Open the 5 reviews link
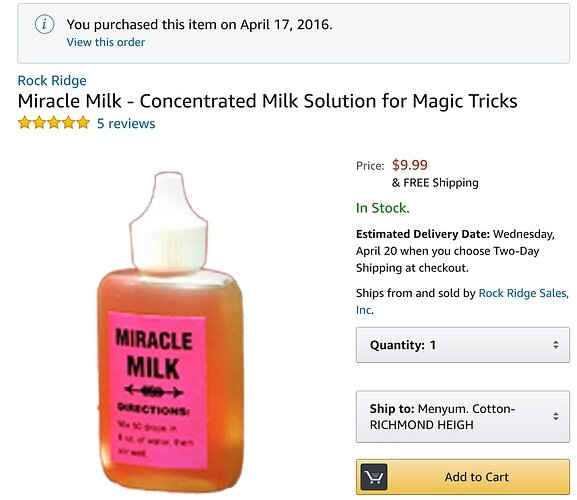577x500 pixels. tap(126, 124)
